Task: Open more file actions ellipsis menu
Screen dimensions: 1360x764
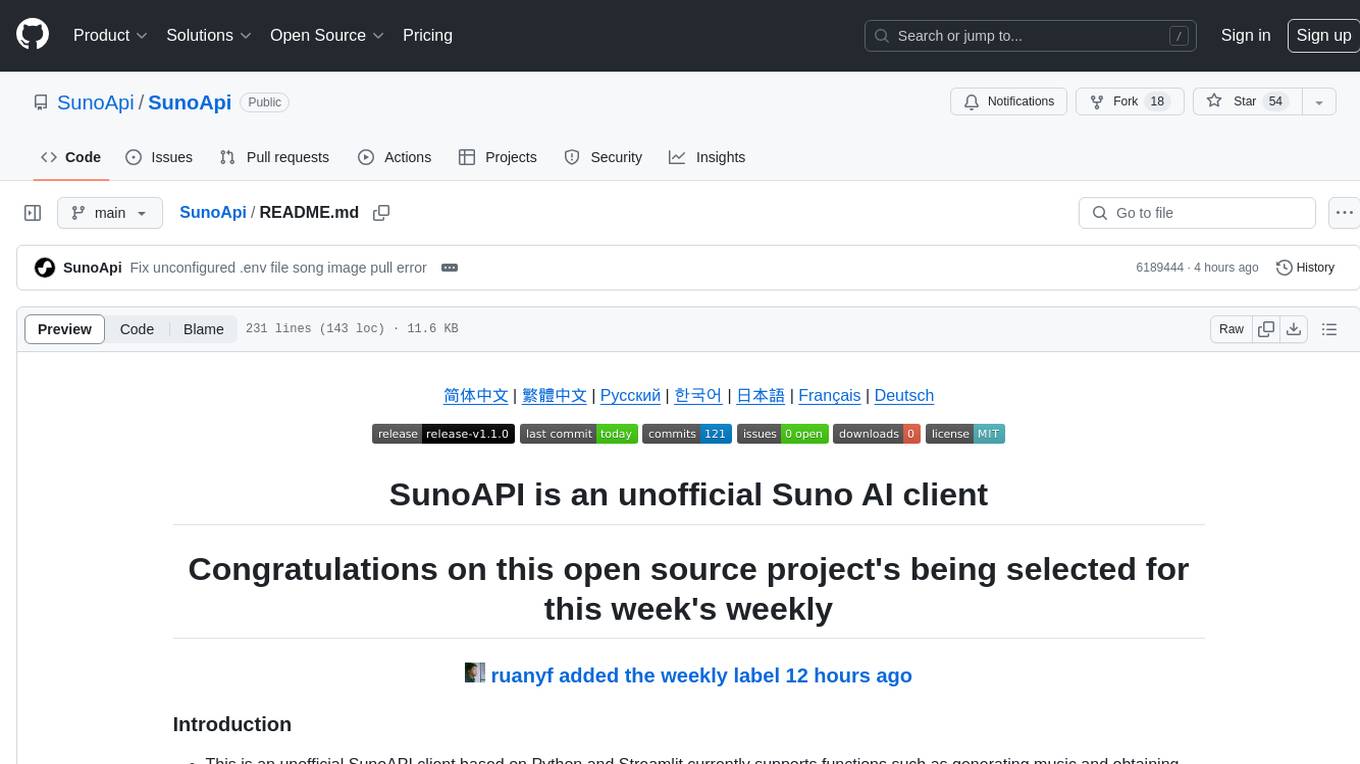Action: coord(1344,213)
